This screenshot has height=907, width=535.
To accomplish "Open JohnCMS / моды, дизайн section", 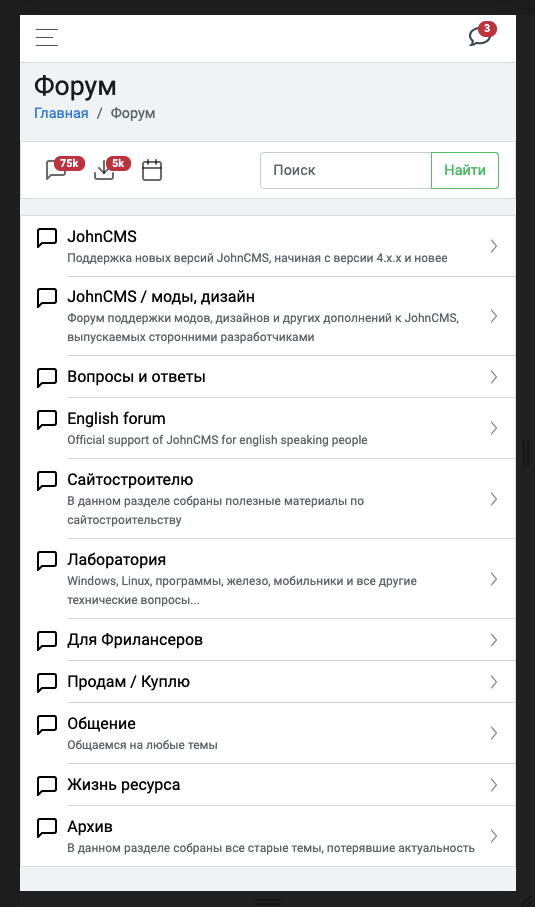I will pos(268,316).
